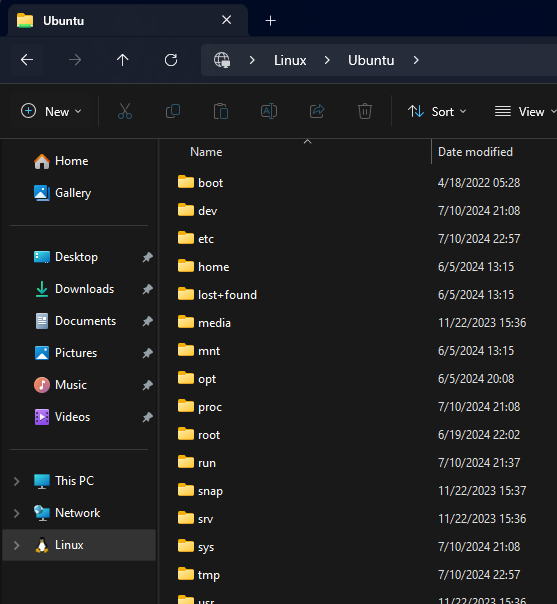Screen dimensions: 557x604
Task: Select the media folder icon
Action: pyautogui.click(x=186, y=322)
